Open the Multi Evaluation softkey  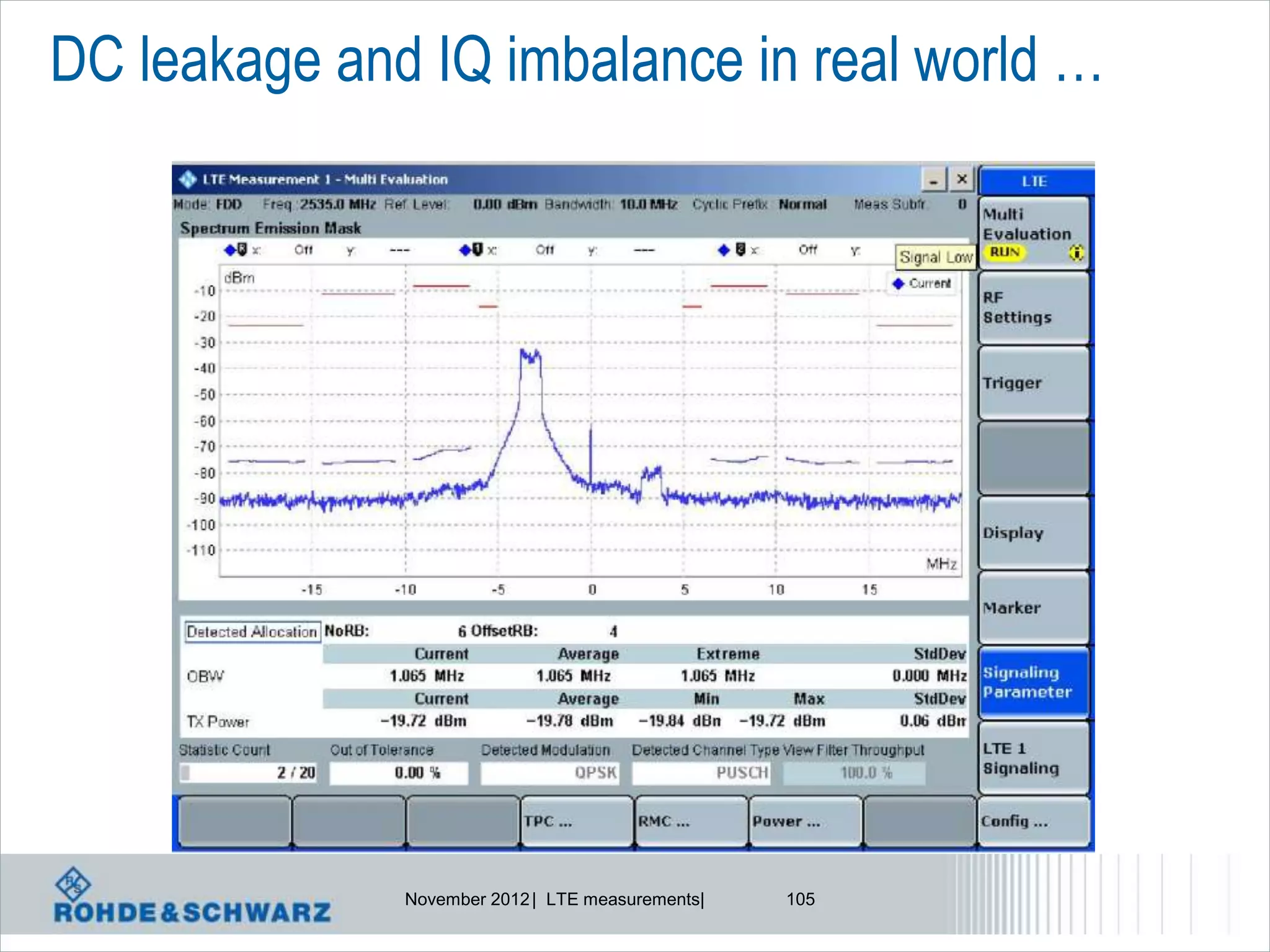(x=1034, y=233)
